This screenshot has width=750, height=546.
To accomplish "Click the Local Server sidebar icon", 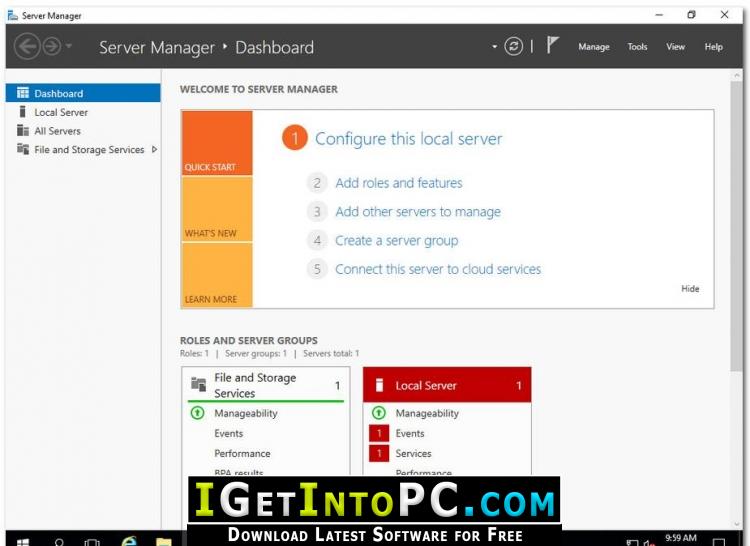I will (x=22, y=111).
